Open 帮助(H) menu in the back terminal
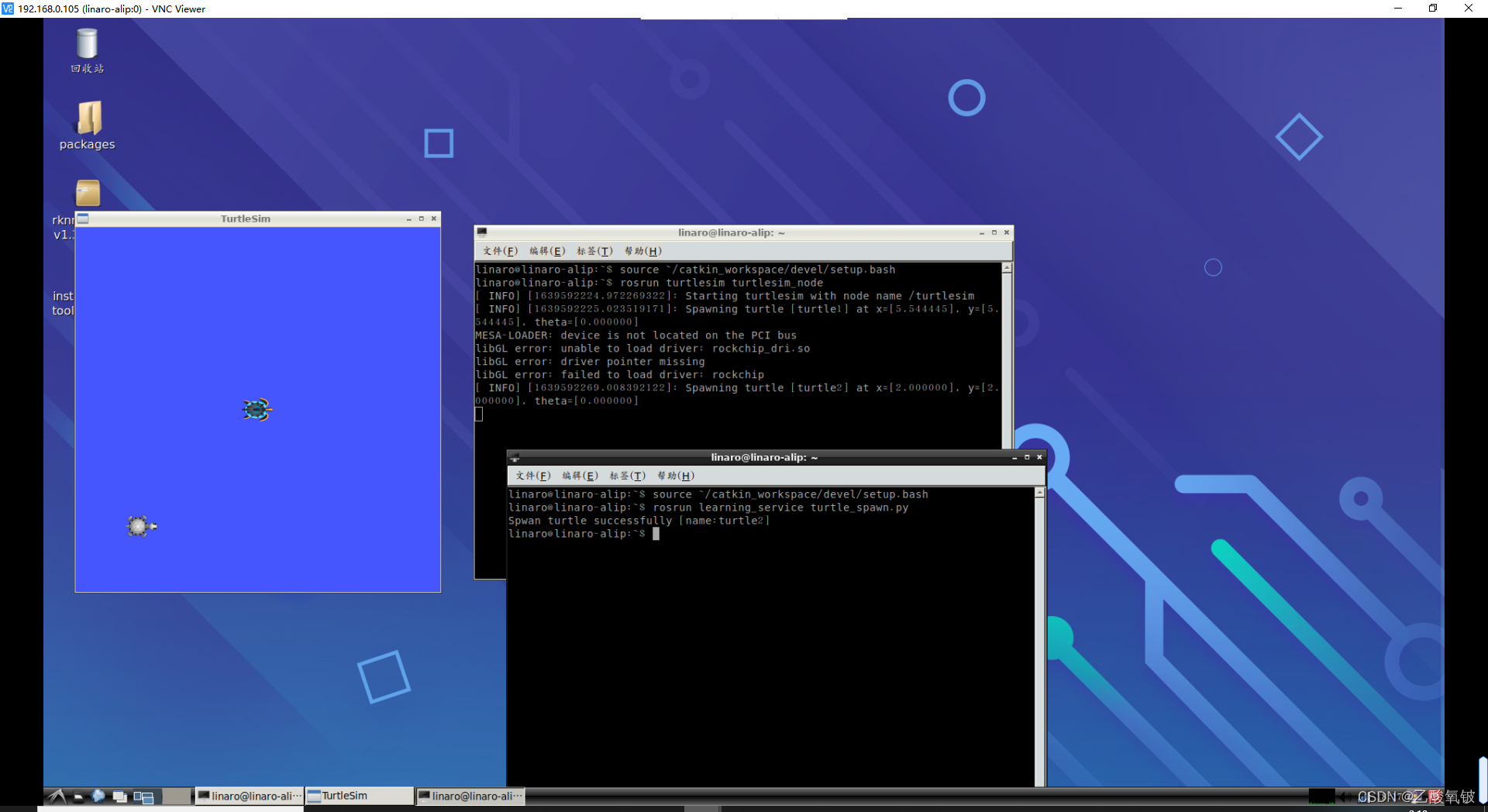This screenshot has width=1488, height=812. [643, 251]
